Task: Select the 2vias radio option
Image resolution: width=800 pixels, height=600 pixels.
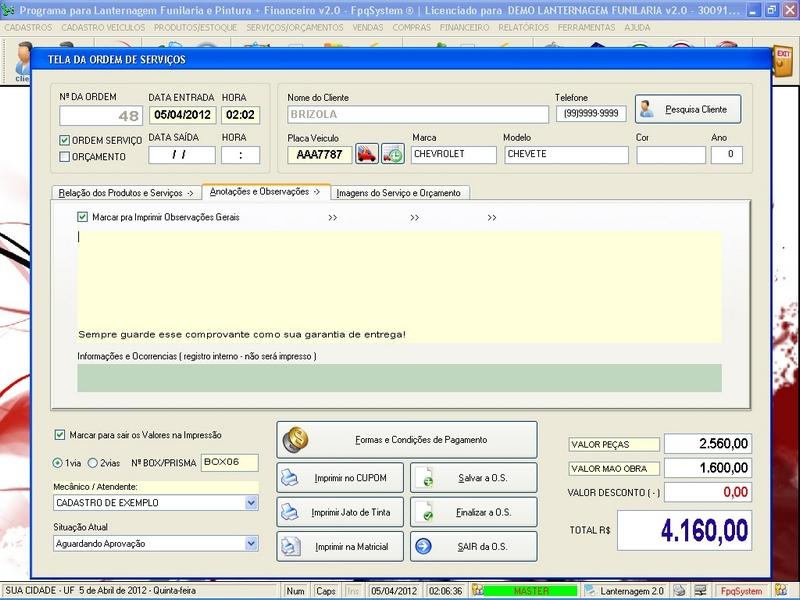Action: point(93,463)
